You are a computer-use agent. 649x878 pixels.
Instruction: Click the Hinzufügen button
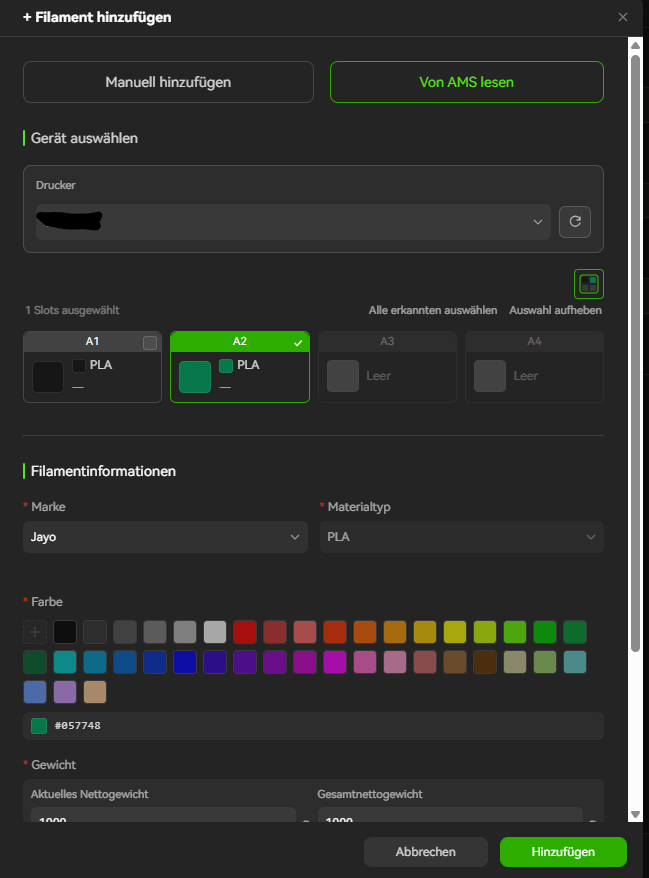(563, 852)
